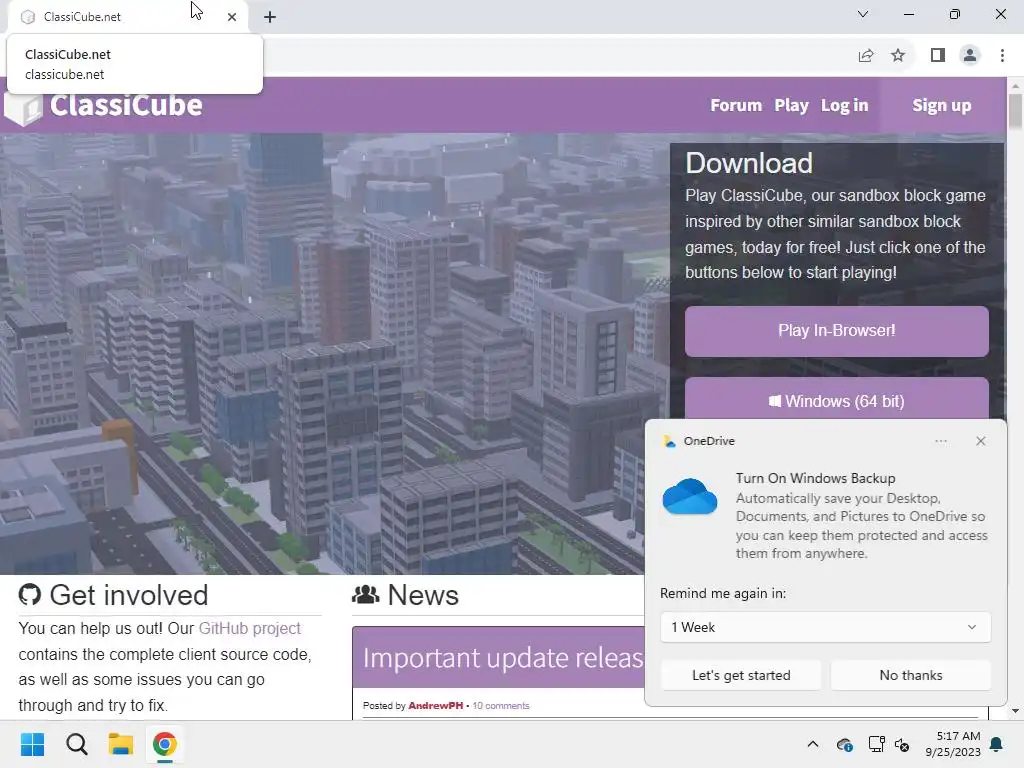The width and height of the screenshot is (1024, 768).
Task: Open the GitHub project link
Action: point(249,628)
